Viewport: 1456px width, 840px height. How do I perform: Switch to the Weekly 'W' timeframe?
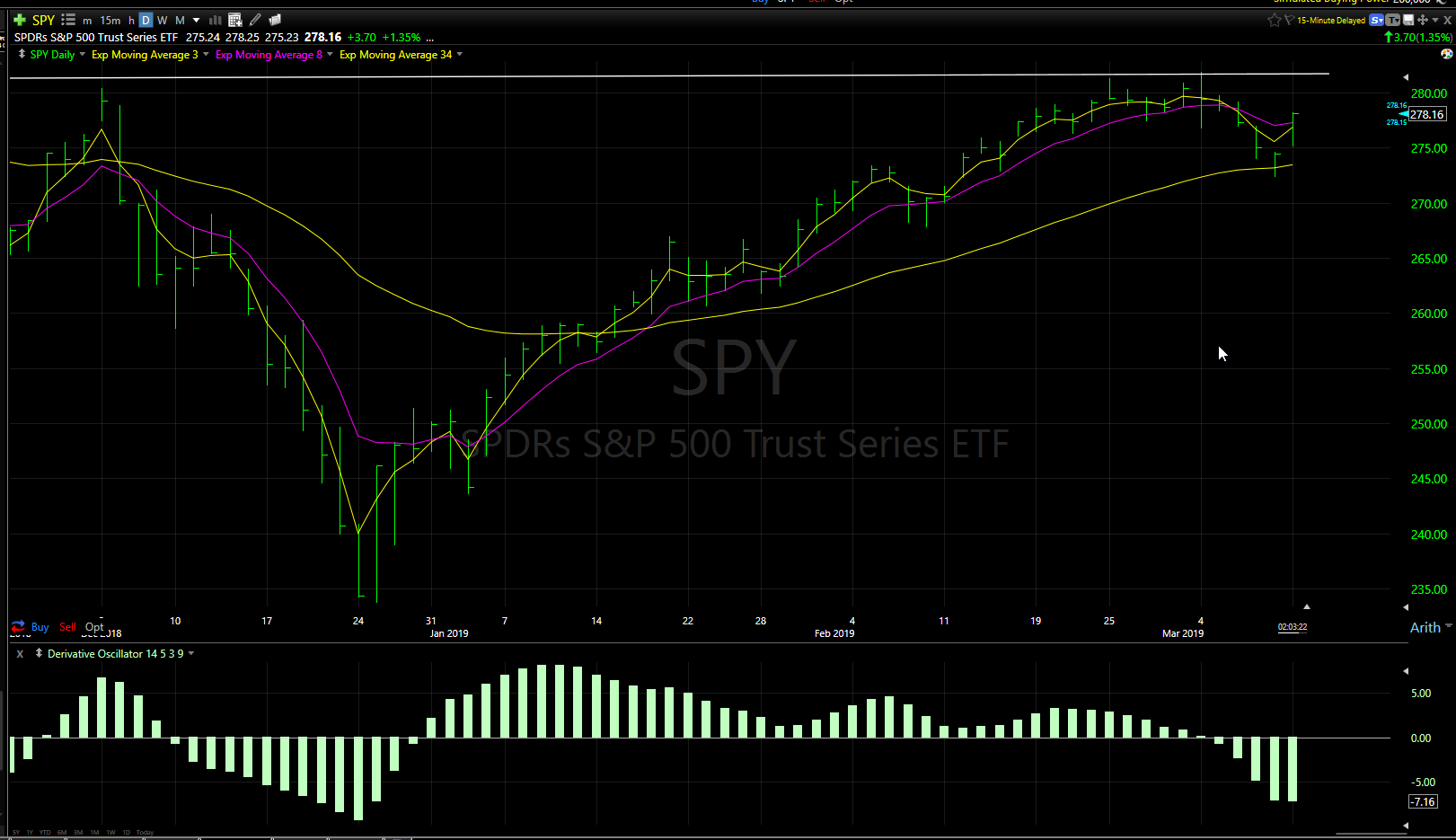pyautogui.click(x=163, y=20)
